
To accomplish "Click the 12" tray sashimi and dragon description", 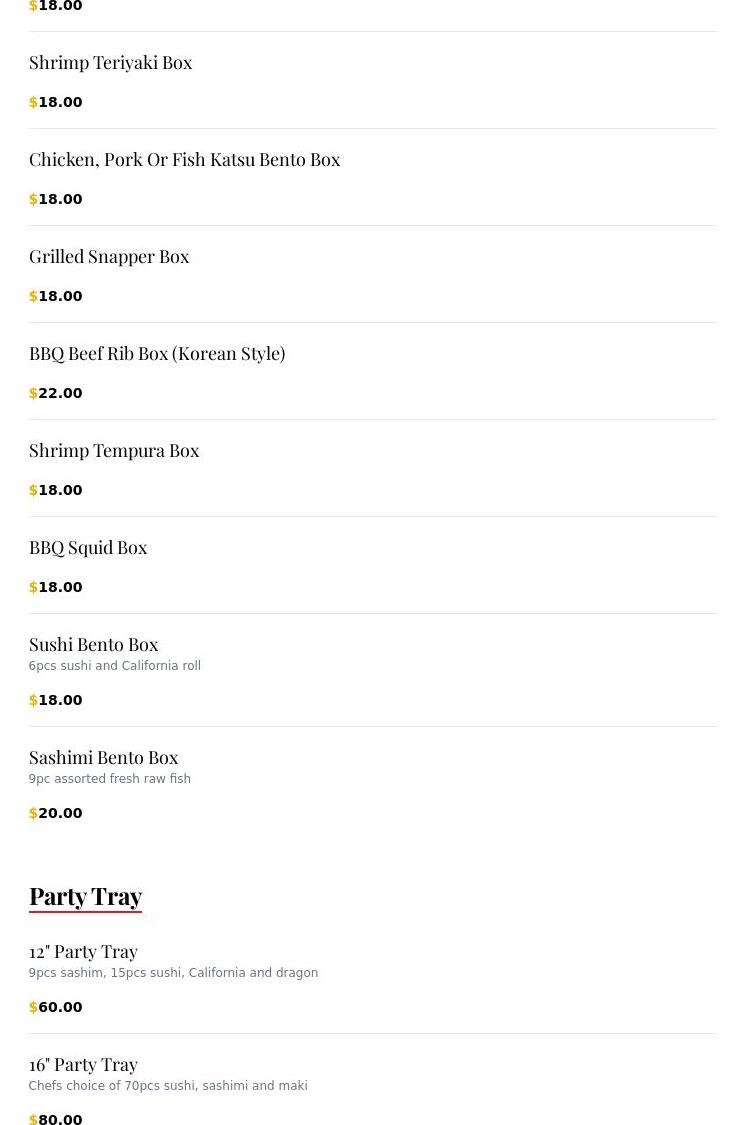I will point(173,973).
